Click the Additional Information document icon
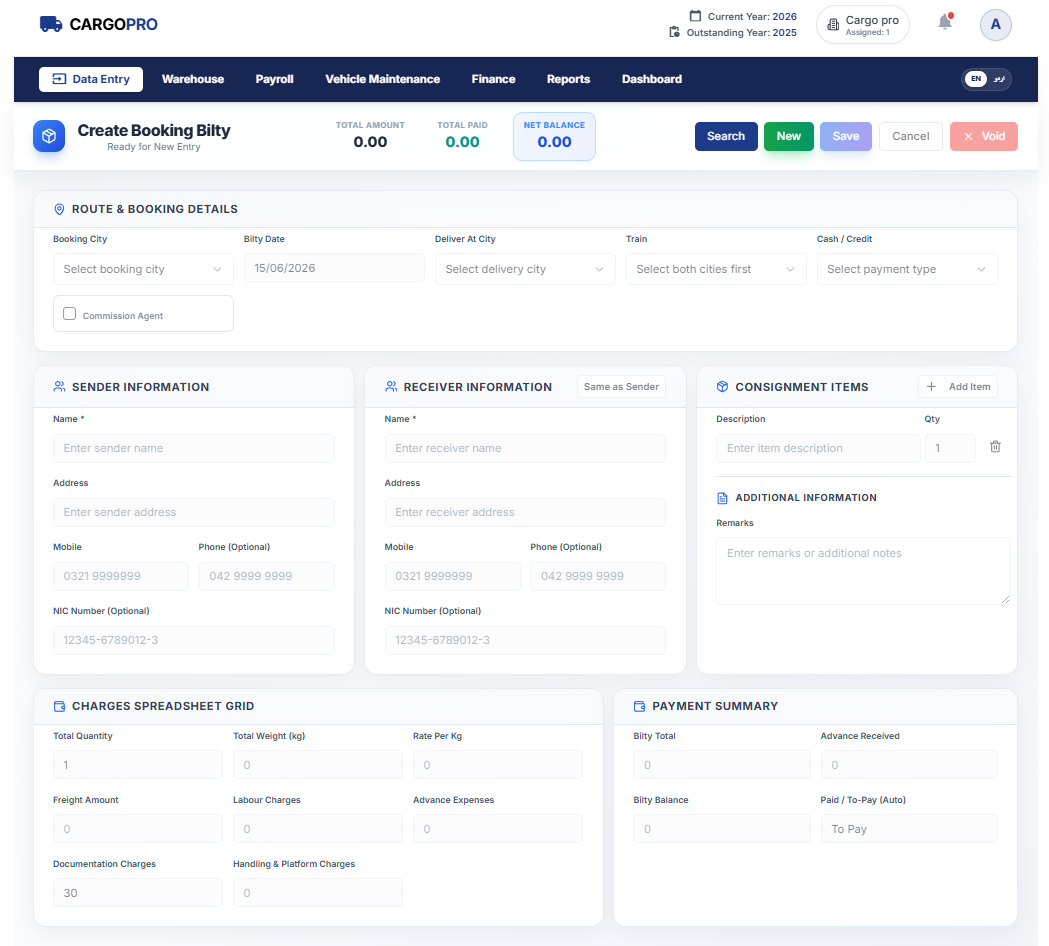The height and width of the screenshot is (946, 1049). click(722, 498)
